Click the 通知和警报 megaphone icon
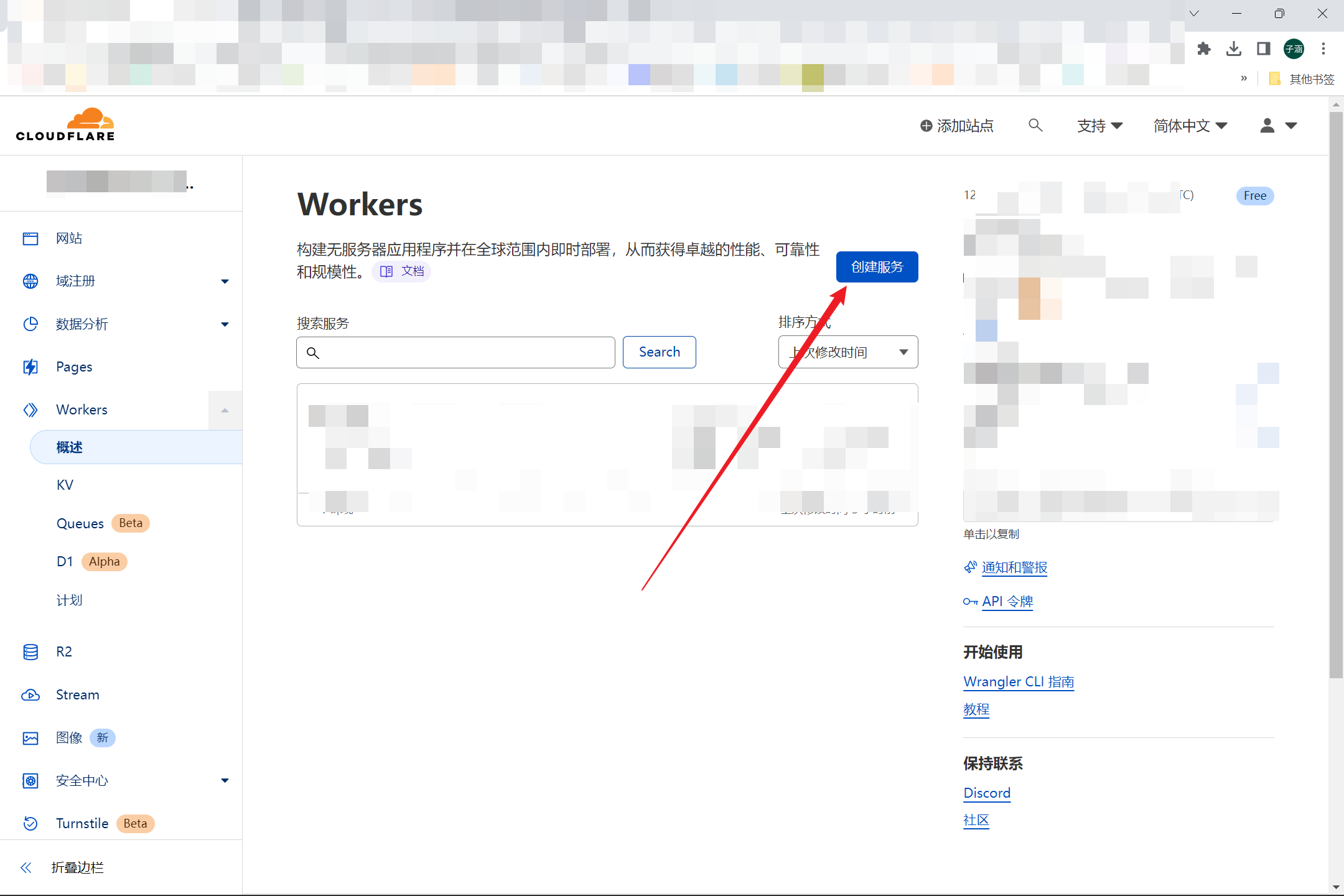The image size is (1344, 896). tap(971, 567)
